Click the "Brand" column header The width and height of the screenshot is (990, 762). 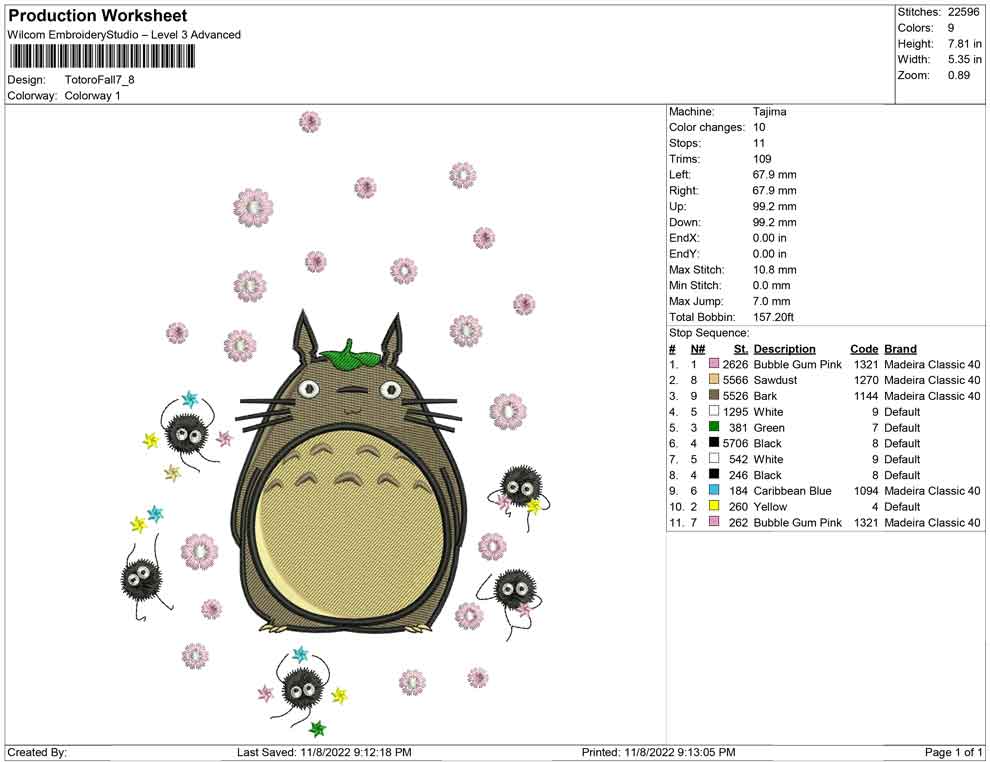(x=900, y=349)
